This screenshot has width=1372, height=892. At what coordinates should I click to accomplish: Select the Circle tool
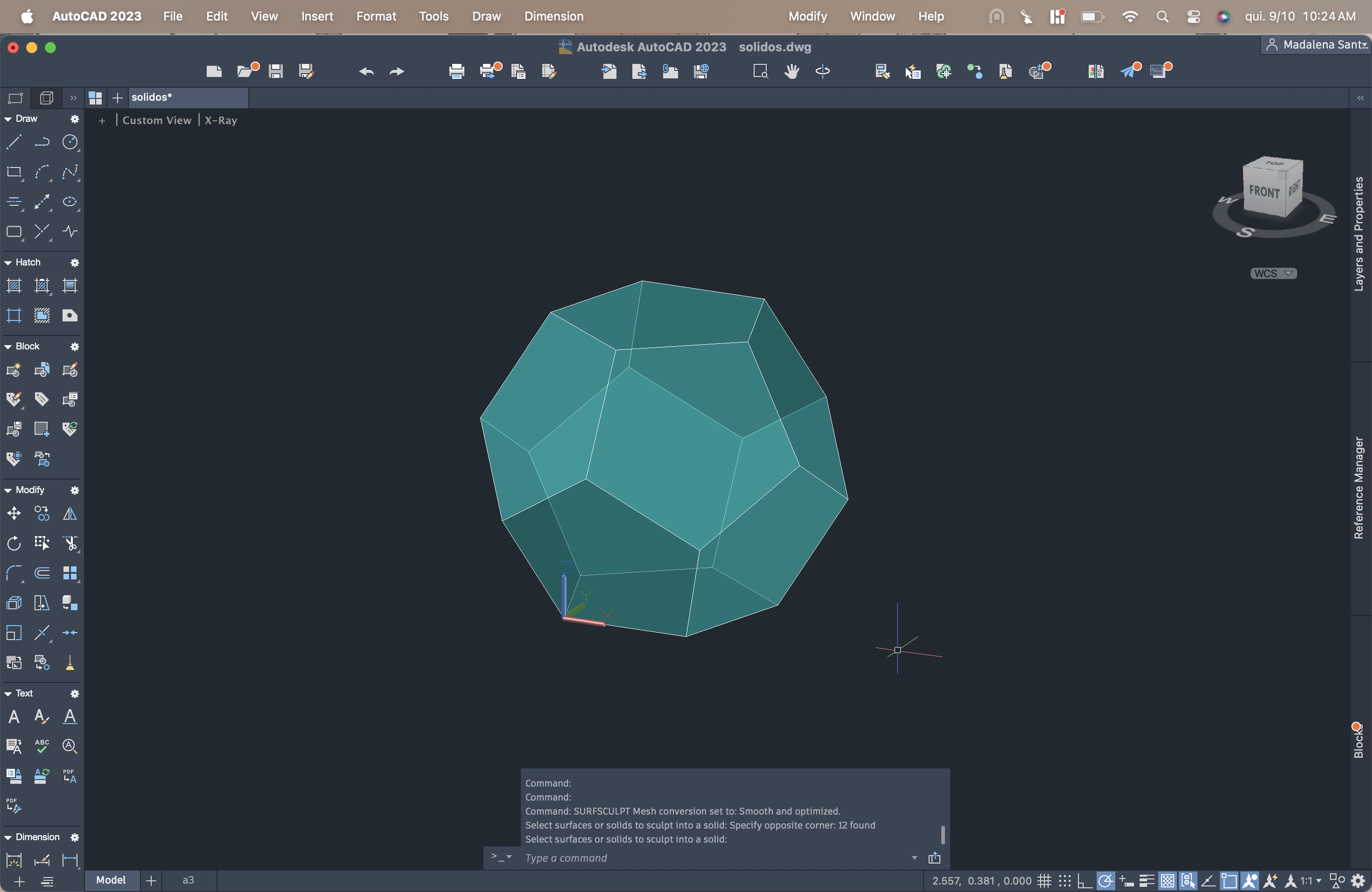(70, 142)
